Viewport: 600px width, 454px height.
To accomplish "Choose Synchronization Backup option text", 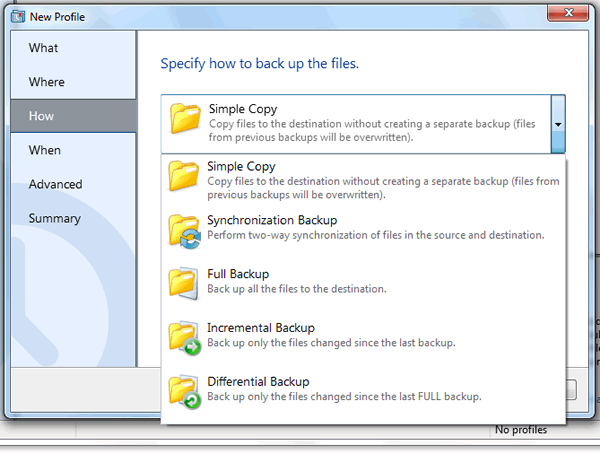I will (x=272, y=220).
